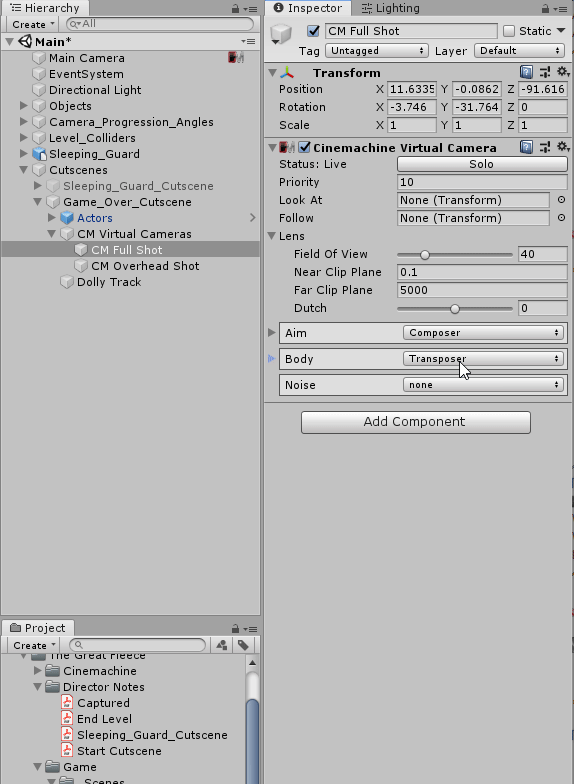Image resolution: width=574 pixels, height=784 pixels.
Task: Select the Inspector tab
Action: tap(308, 8)
